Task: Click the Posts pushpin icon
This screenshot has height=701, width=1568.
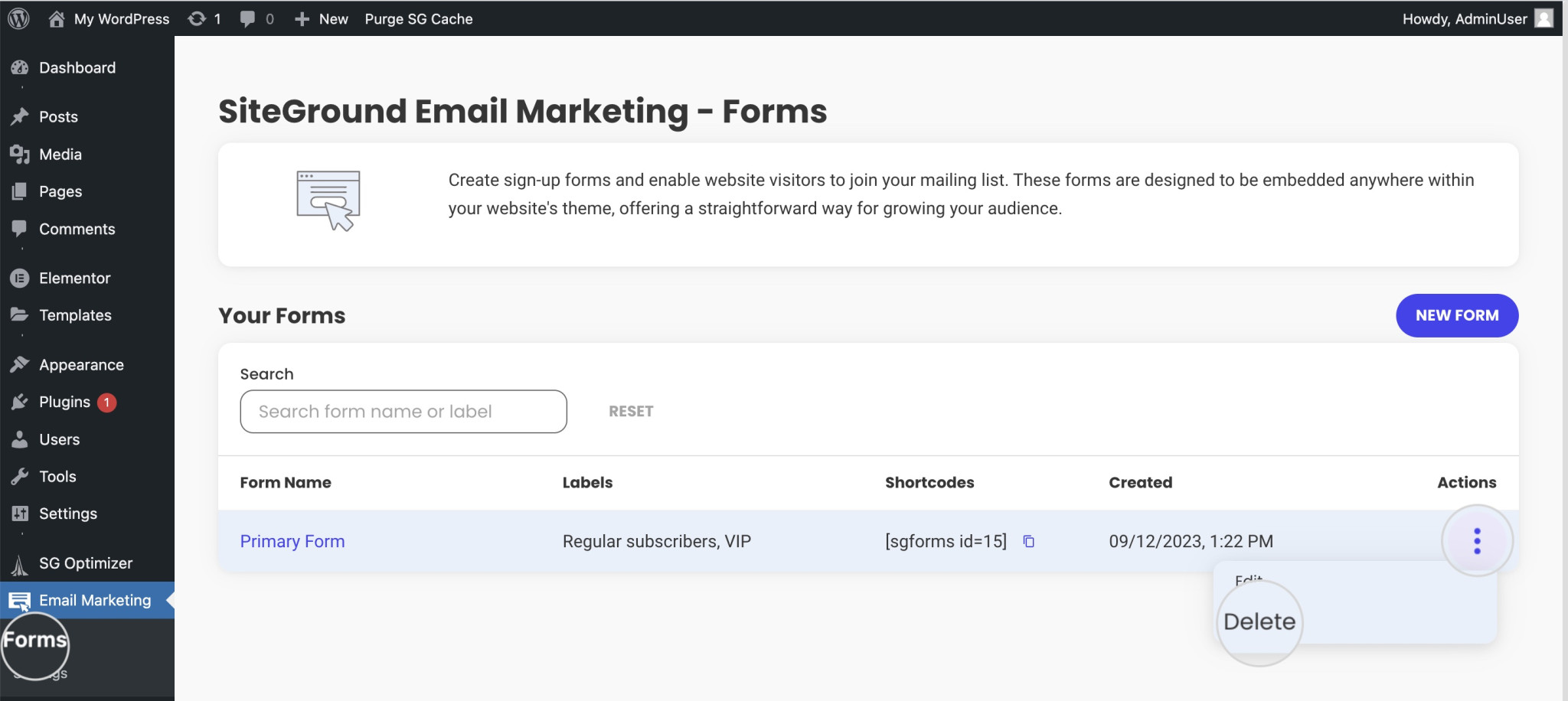Action: 20,116
